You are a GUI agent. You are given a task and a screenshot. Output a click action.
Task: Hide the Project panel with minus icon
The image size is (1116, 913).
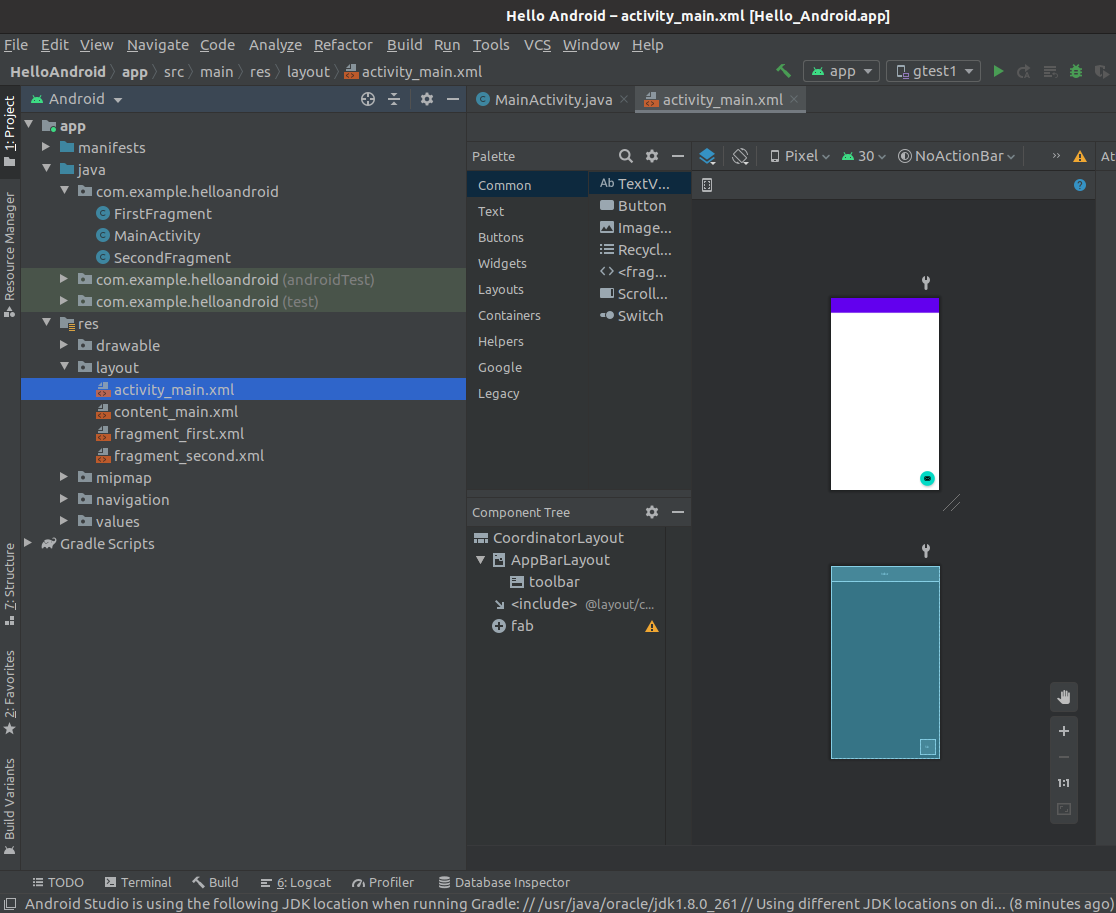(453, 99)
